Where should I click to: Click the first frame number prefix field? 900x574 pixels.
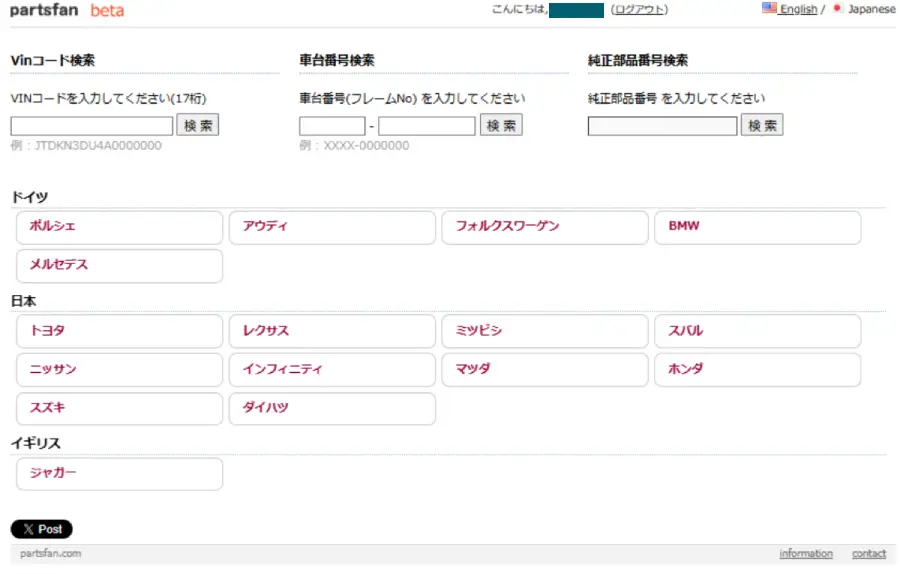[x=332, y=126]
